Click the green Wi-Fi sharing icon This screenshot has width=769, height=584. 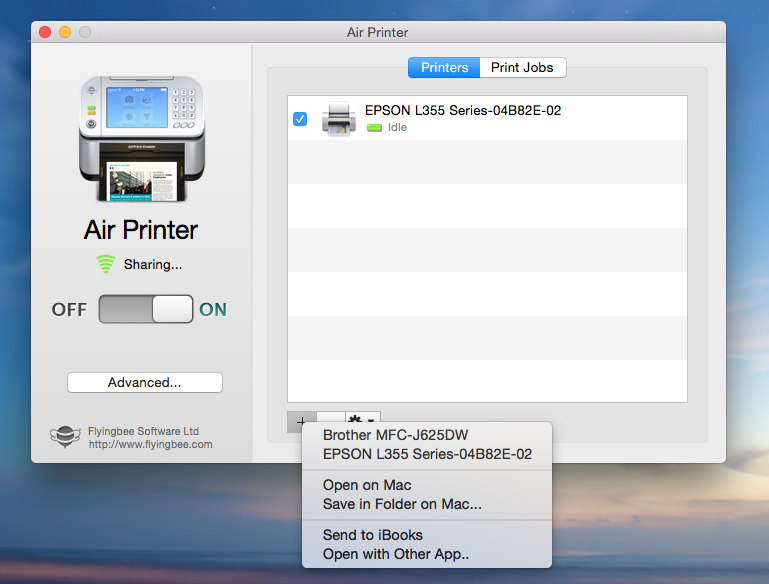[106, 264]
